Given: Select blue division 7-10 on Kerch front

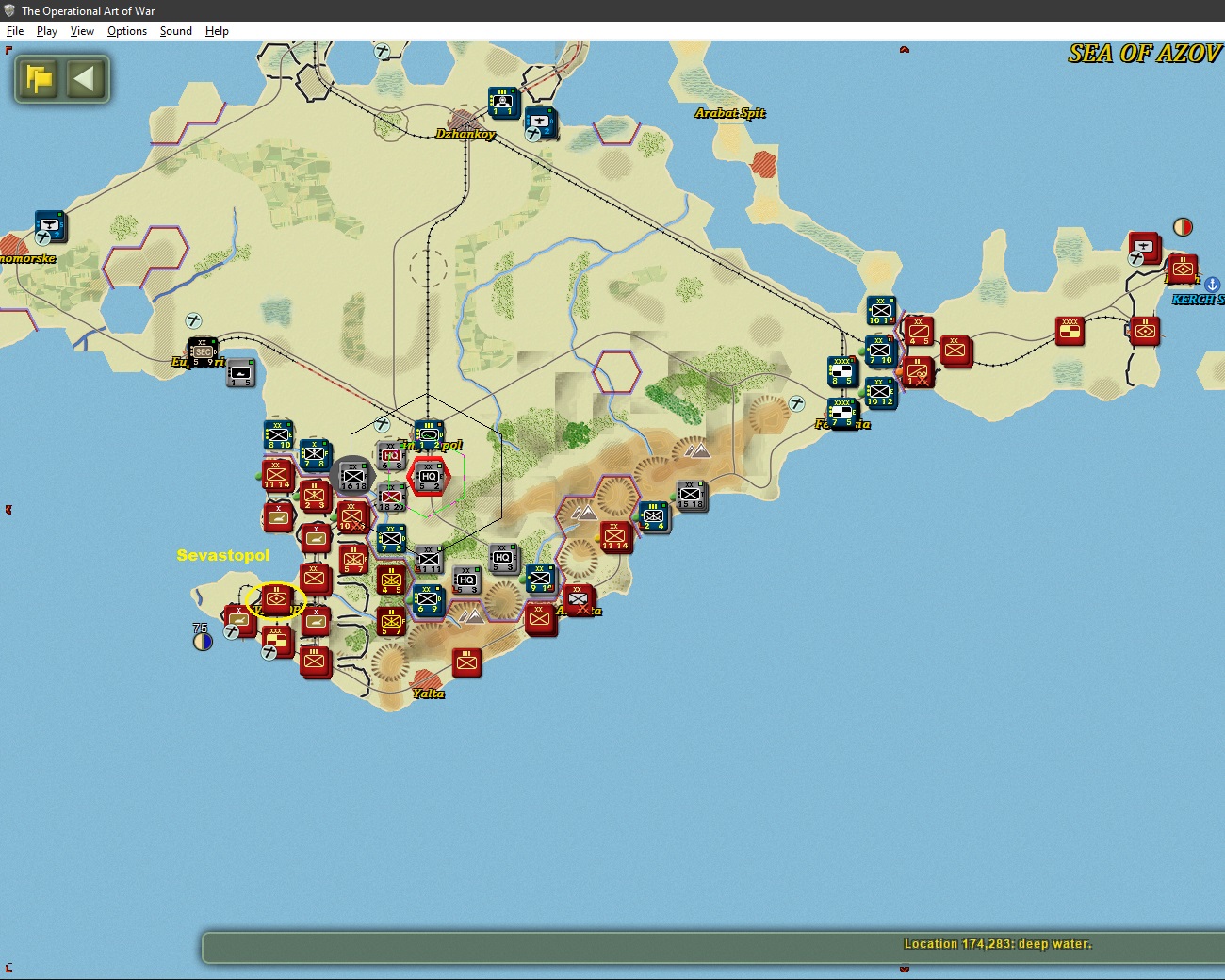Looking at the screenshot, I should (x=879, y=350).
